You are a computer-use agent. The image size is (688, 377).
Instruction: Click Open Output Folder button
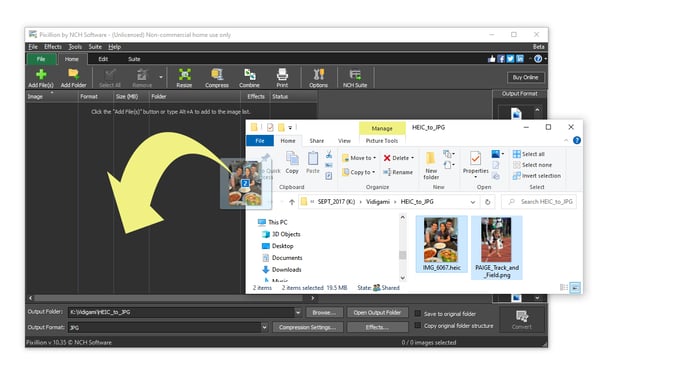(x=377, y=312)
